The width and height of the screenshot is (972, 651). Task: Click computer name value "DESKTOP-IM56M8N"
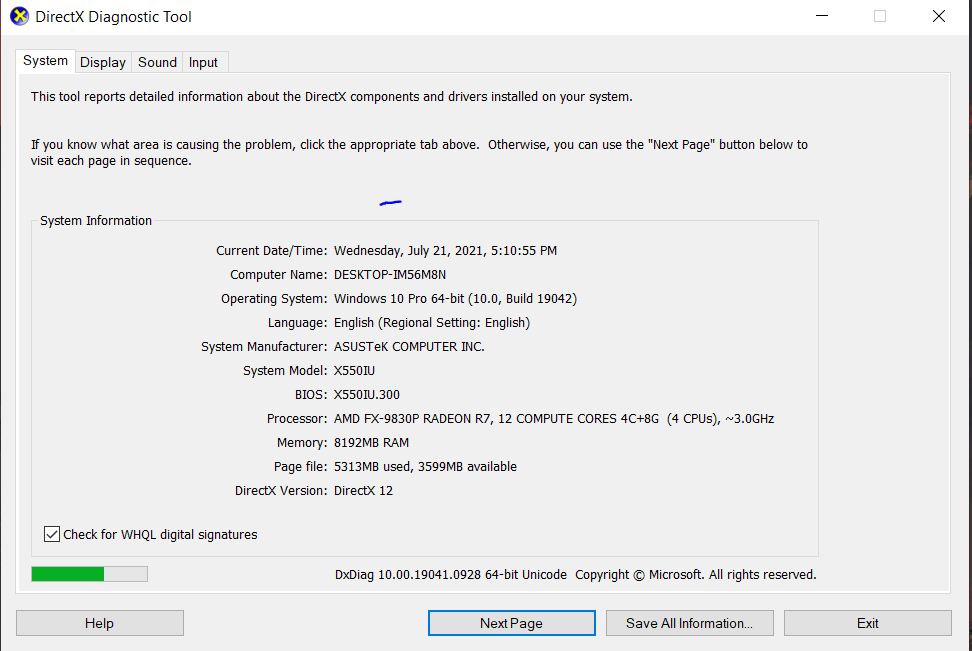point(390,275)
